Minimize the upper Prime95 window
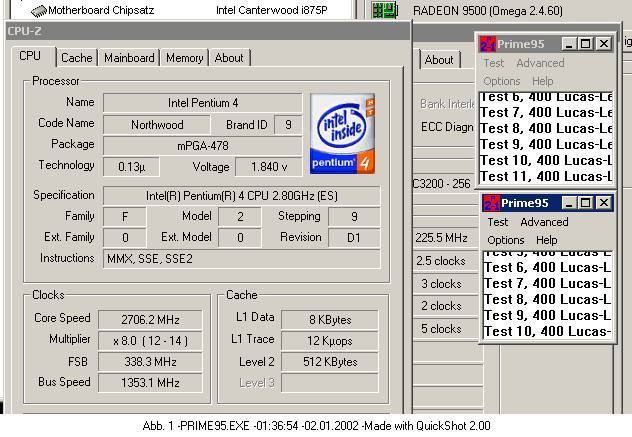 (x=569, y=44)
